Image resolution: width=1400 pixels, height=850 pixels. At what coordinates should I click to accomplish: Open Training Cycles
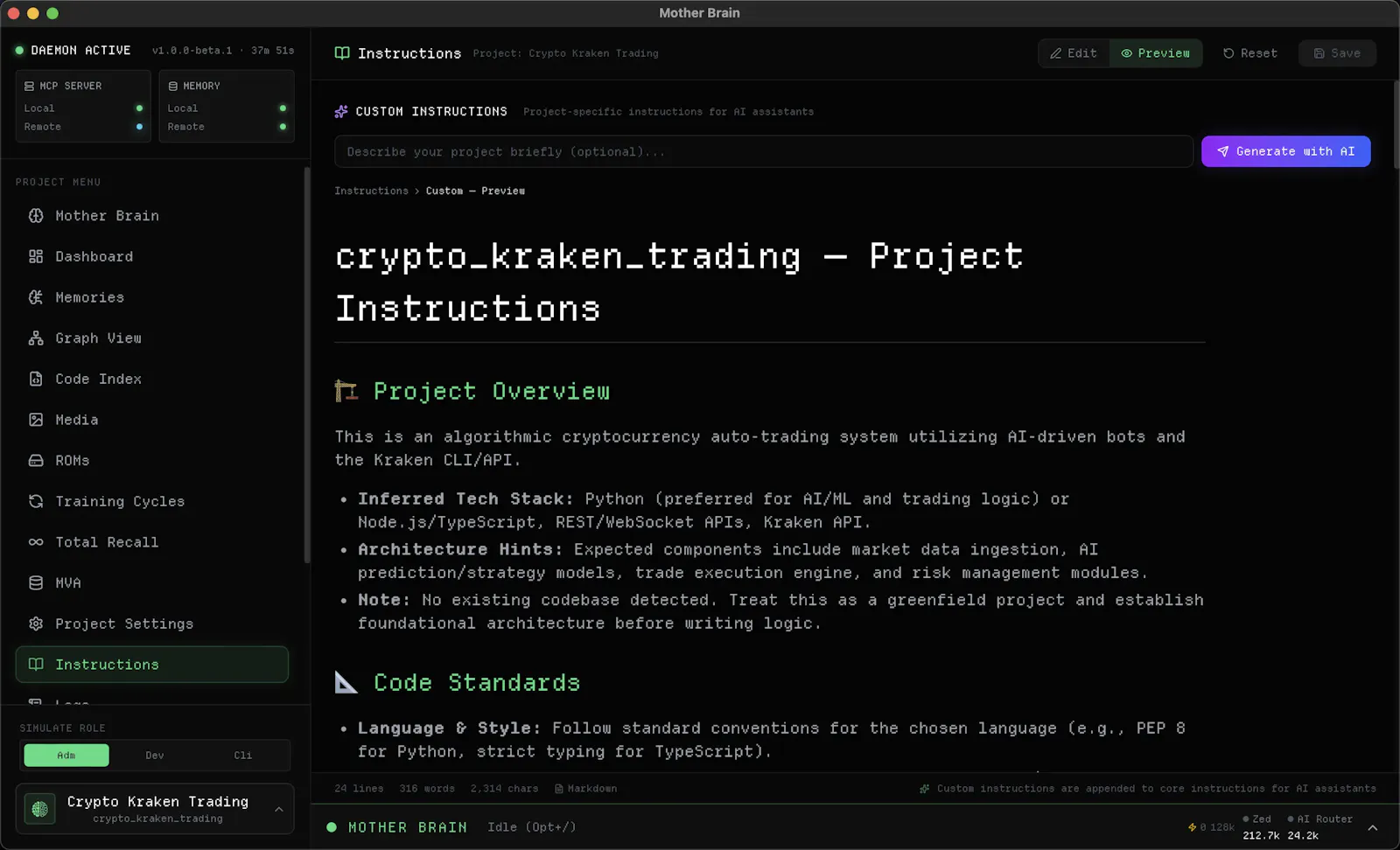[x=152, y=501]
